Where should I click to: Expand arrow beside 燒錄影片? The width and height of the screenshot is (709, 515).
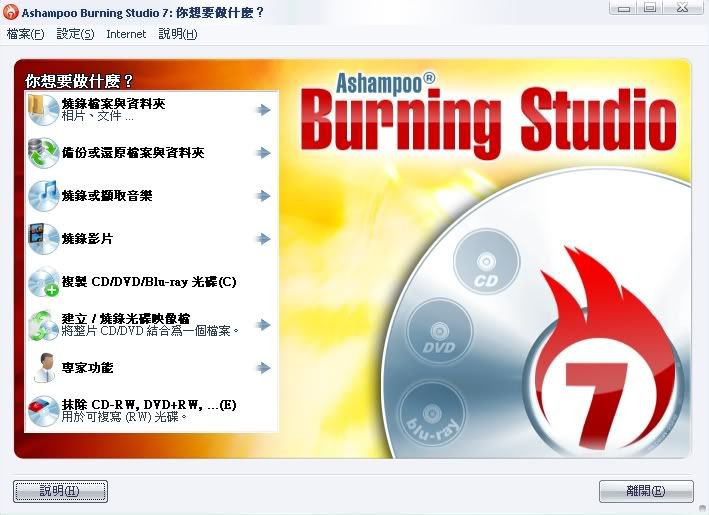point(263,239)
